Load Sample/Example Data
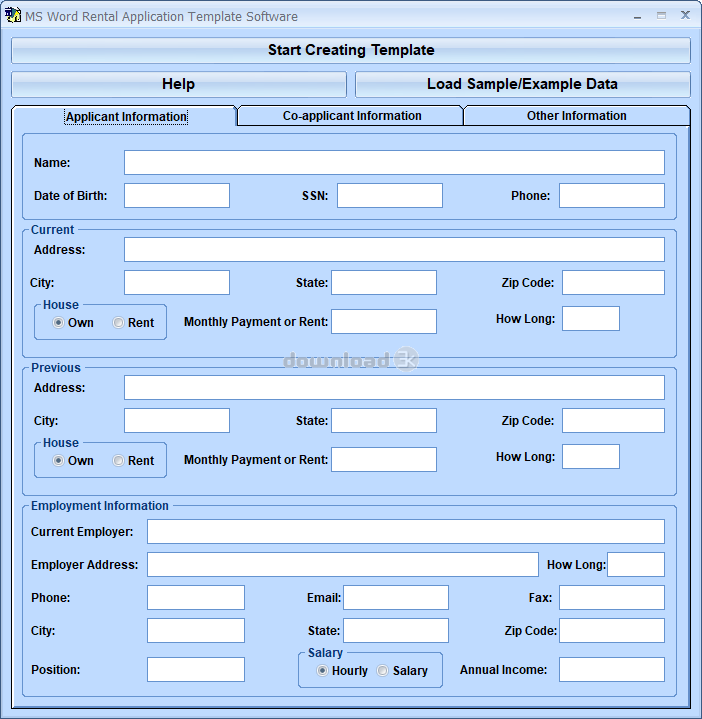The width and height of the screenshot is (702, 719). (523, 84)
